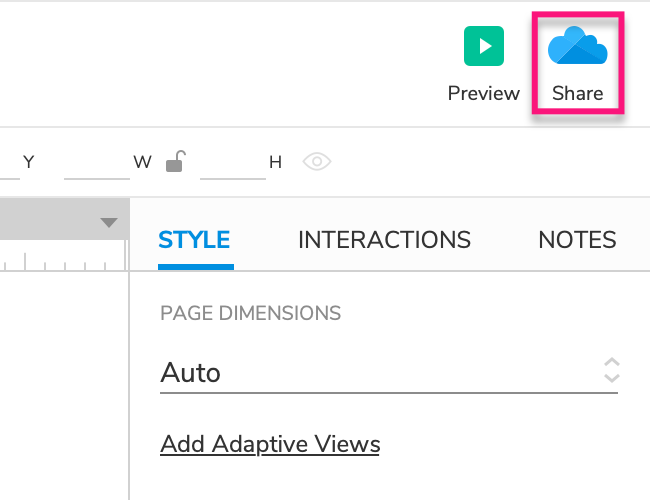Switch to the STYLE tab
This screenshot has height=500, width=650.
click(x=195, y=240)
